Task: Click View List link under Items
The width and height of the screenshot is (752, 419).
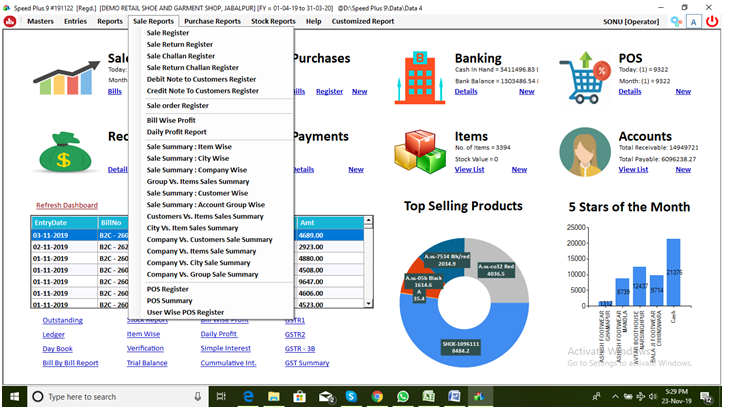Action: [x=470, y=169]
